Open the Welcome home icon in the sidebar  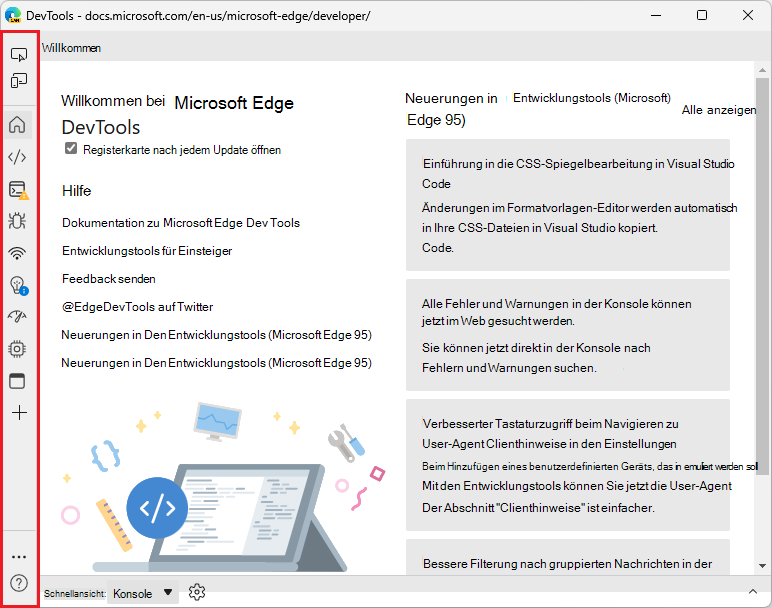click(17, 125)
